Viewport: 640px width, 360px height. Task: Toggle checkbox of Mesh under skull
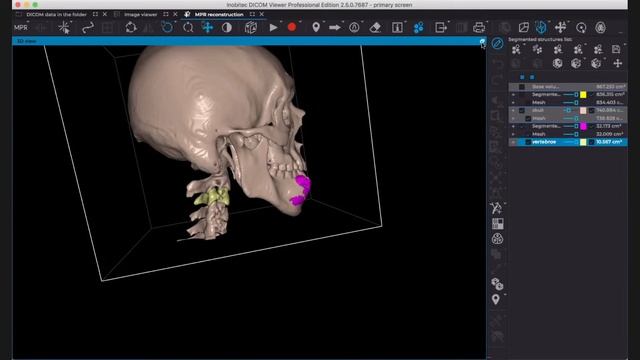[528, 118]
